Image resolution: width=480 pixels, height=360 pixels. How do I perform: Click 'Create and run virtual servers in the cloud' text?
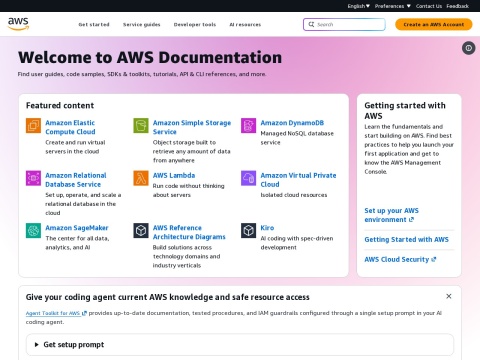tap(75, 147)
